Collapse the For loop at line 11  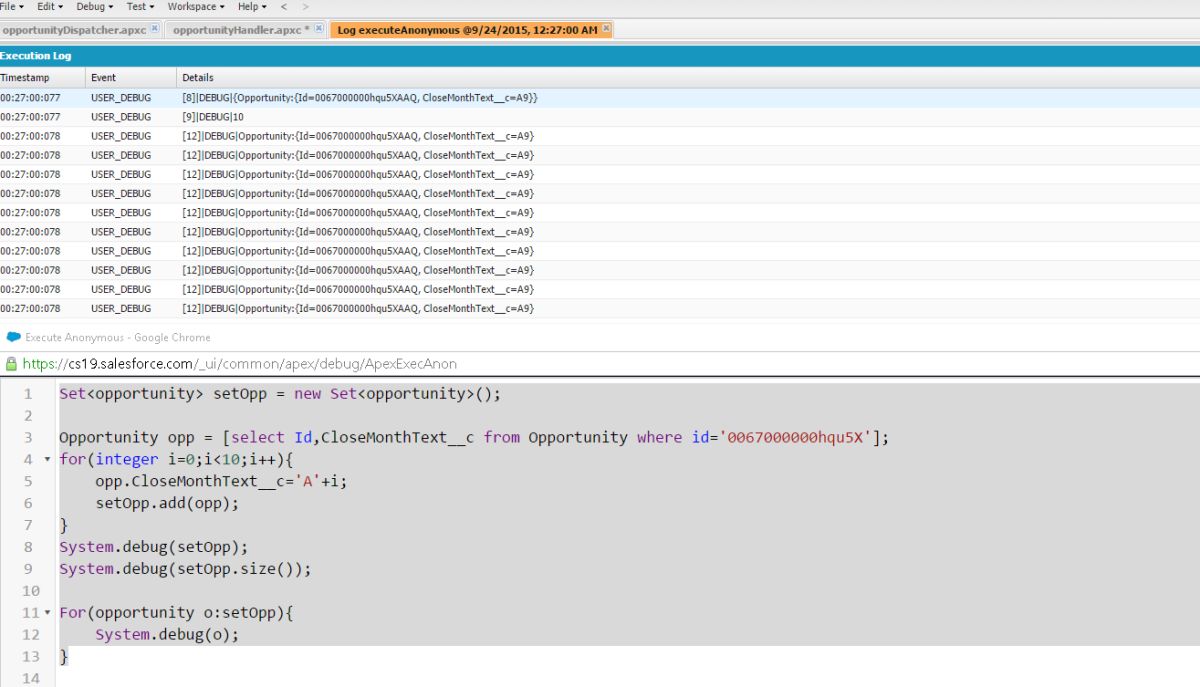47,612
